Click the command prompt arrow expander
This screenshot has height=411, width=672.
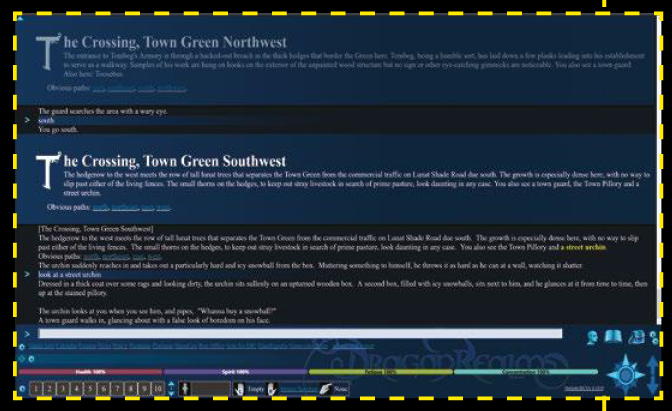[x=27, y=333]
